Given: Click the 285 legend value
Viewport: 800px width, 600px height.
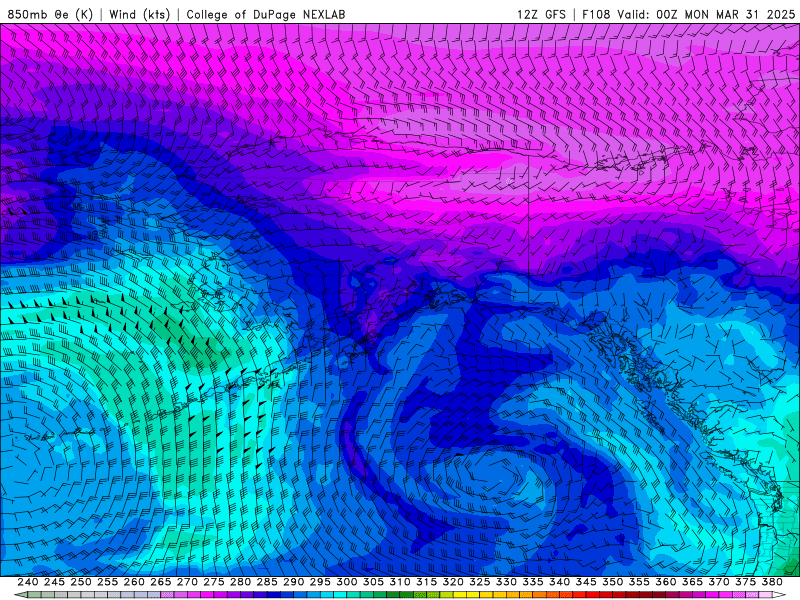Looking at the screenshot, I should 267,582.
